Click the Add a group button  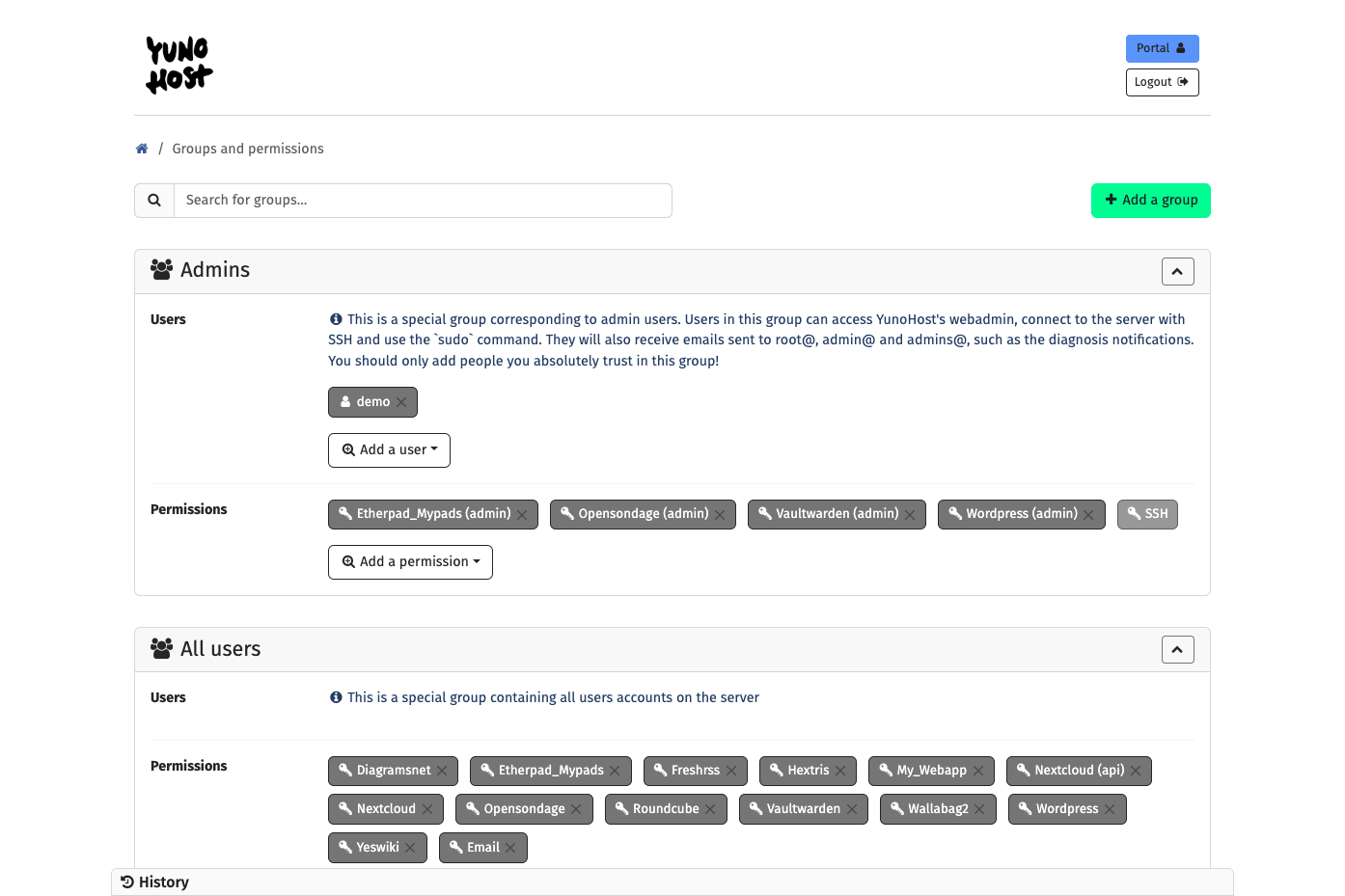coord(1150,201)
